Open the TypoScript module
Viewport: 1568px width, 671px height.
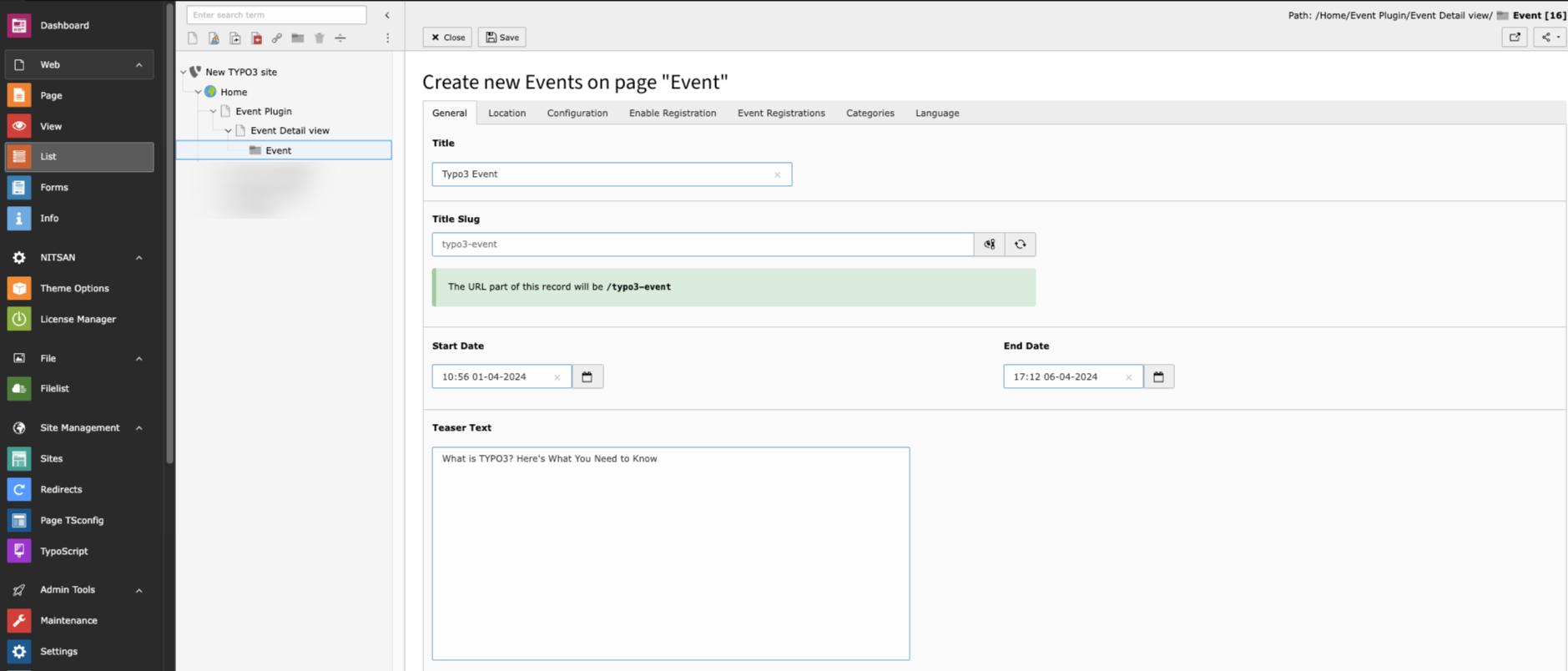click(x=79, y=551)
